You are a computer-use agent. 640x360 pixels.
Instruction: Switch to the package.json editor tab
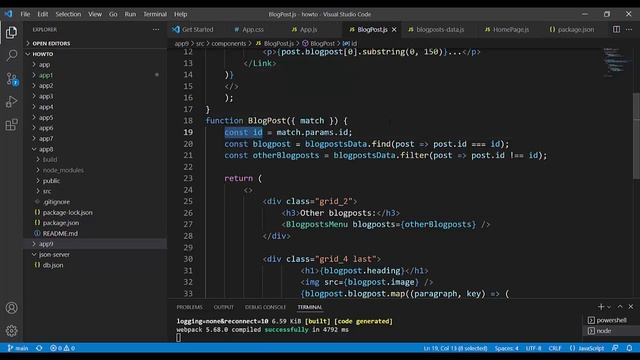tap(572, 29)
